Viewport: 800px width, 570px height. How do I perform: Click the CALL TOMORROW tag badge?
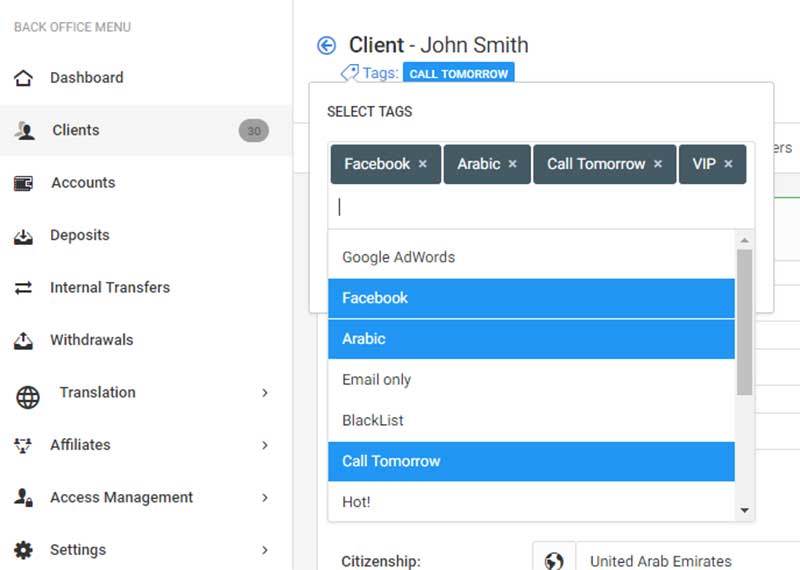(x=458, y=74)
